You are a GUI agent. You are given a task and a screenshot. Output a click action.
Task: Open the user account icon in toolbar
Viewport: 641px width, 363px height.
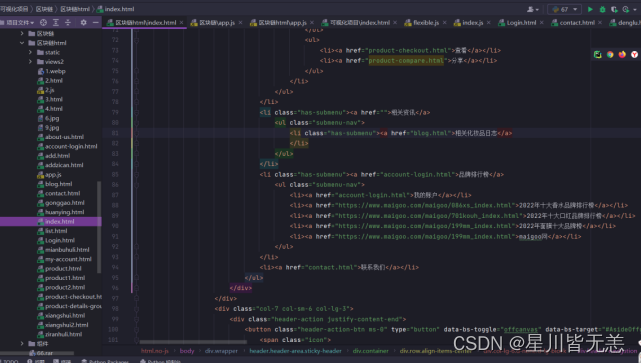(533, 9)
